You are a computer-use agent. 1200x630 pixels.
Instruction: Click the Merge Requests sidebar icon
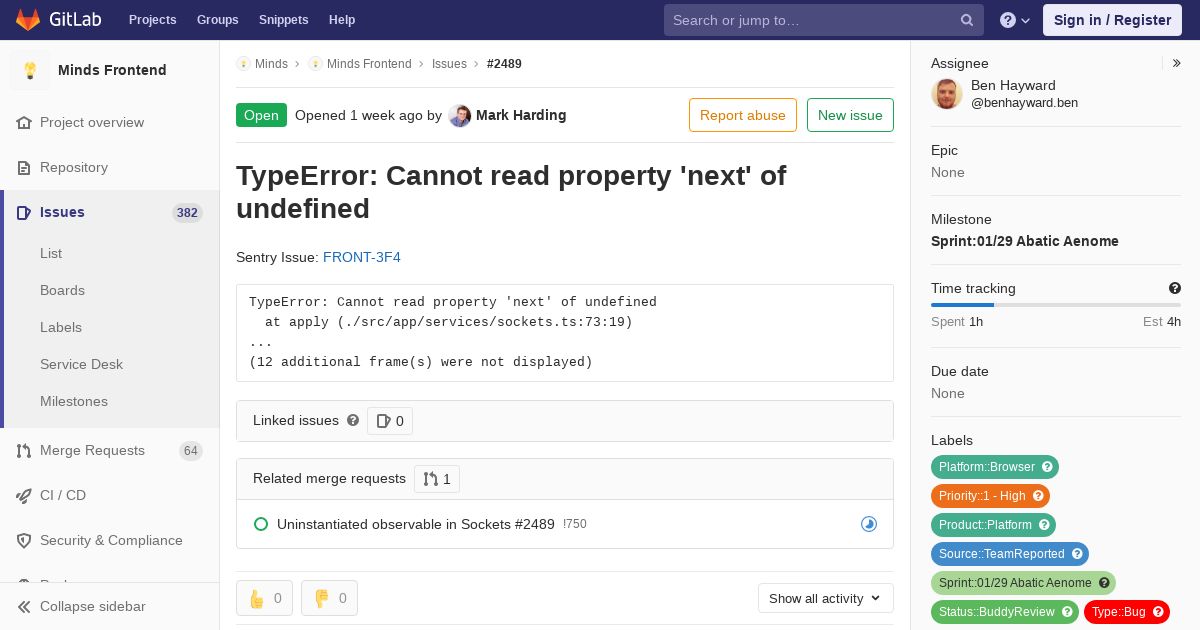[24, 450]
